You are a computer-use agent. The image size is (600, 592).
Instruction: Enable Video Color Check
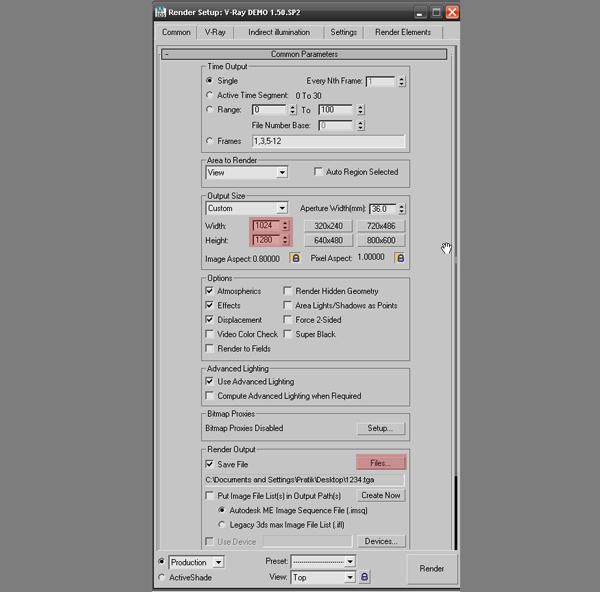pyautogui.click(x=209, y=334)
